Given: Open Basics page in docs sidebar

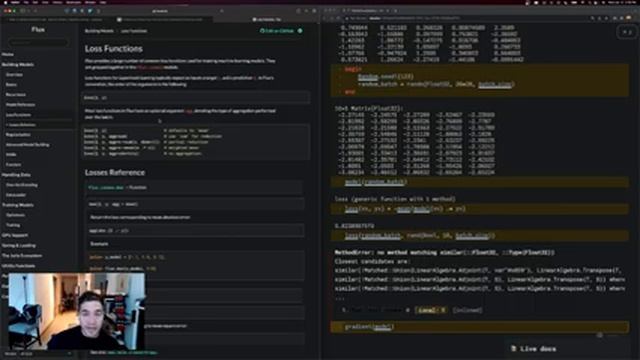Looking at the screenshot, I should pos(11,84).
